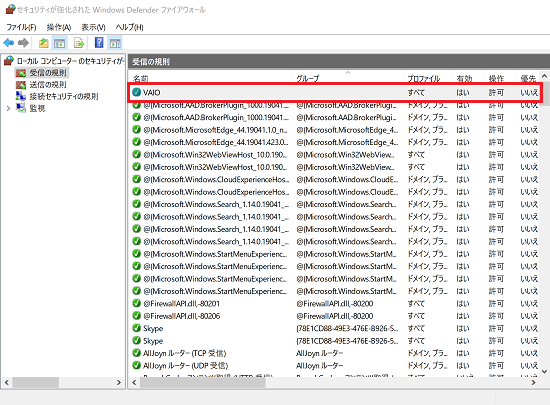Click the tree pane horizontal scrollbar thumb
This screenshot has width=550, height=405.
pos(36,383)
